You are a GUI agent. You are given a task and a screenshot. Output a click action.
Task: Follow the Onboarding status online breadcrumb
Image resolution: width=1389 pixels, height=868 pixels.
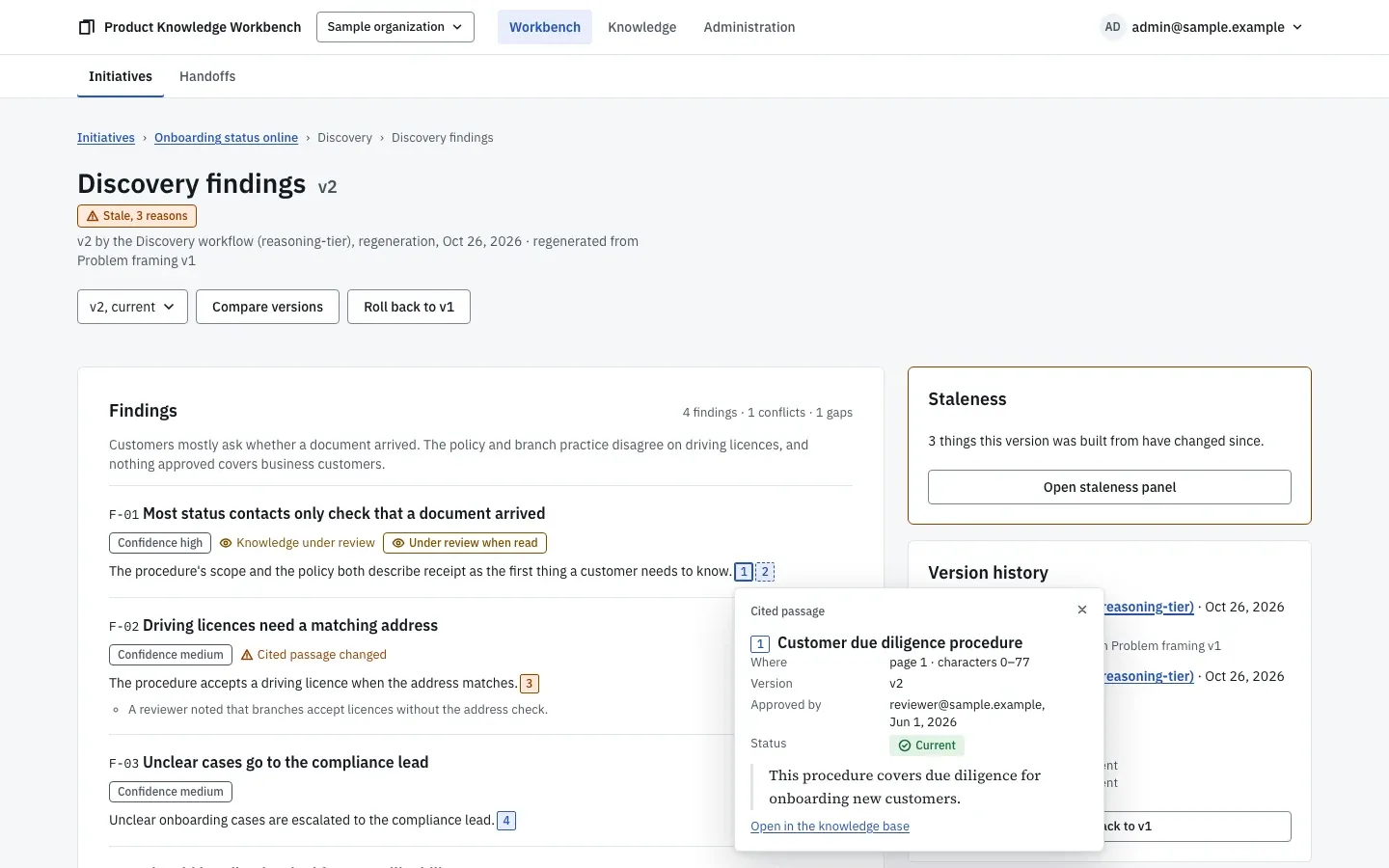pos(226,138)
